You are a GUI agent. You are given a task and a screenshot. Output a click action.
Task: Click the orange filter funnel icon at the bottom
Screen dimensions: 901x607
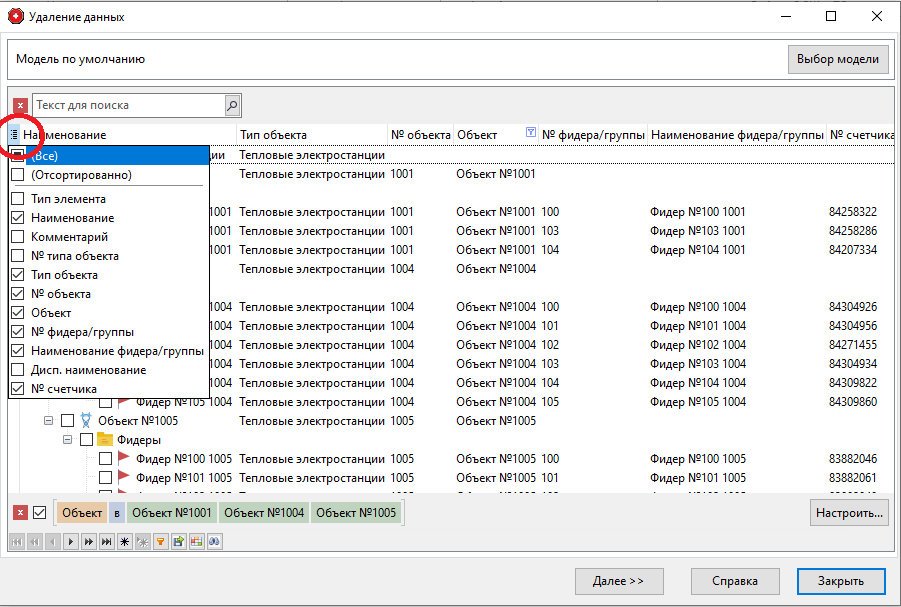[159, 541]
